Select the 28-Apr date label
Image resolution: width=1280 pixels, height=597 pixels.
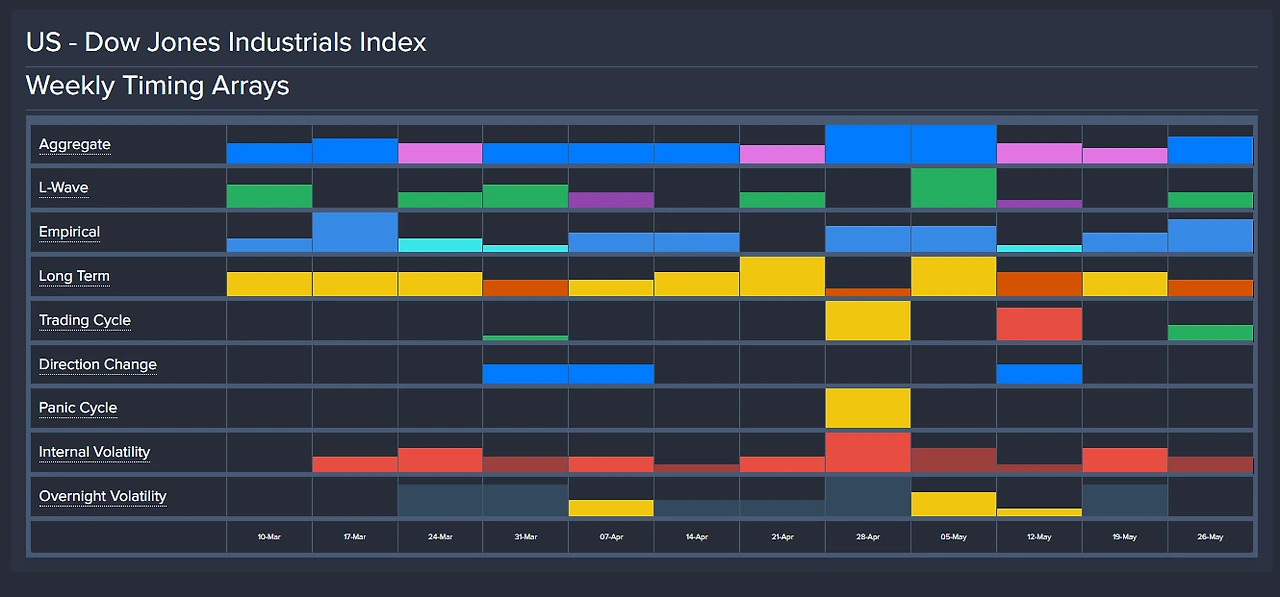coord(868,537)
